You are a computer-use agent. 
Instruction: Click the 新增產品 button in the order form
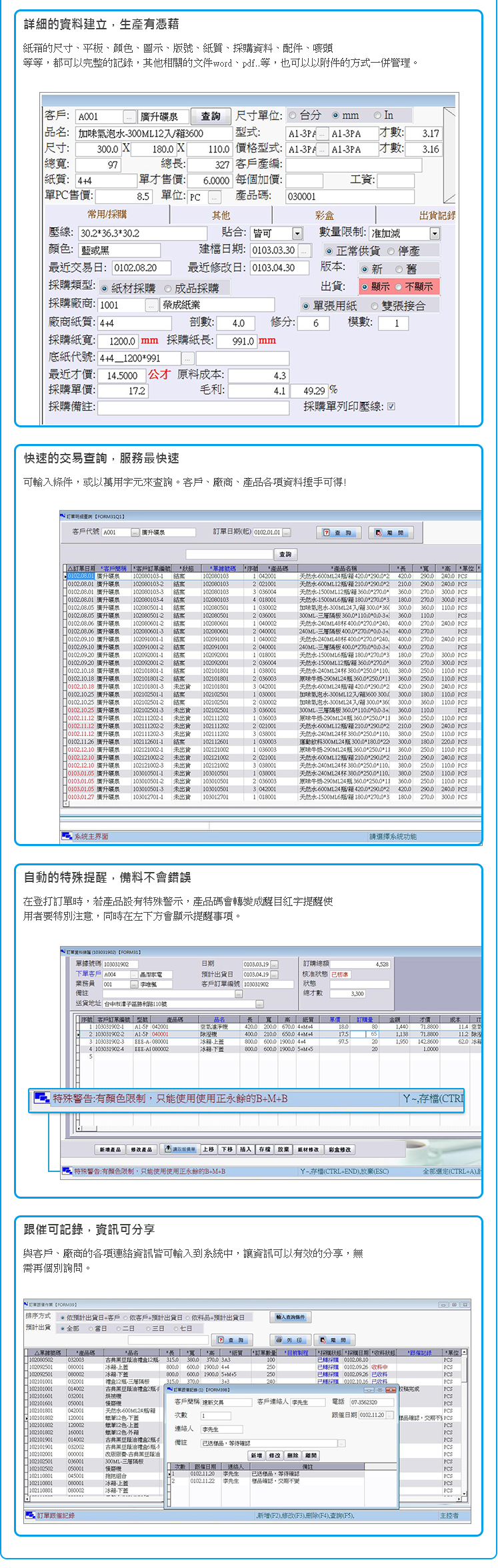tap(110, 1149)
